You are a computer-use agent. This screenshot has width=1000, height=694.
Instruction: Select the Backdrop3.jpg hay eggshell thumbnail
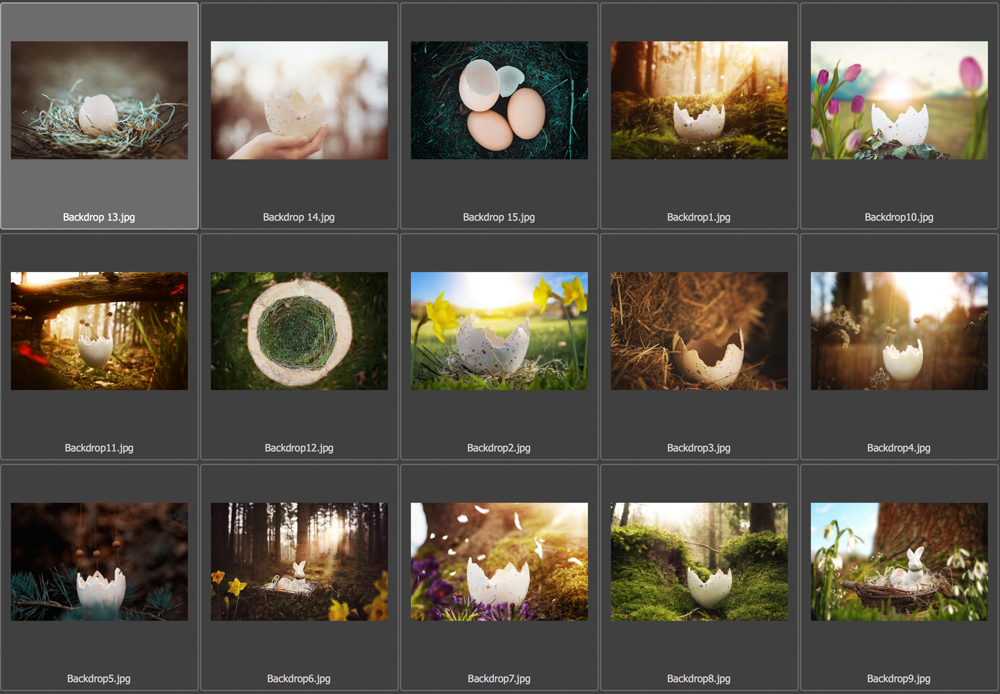coord(699,331)
